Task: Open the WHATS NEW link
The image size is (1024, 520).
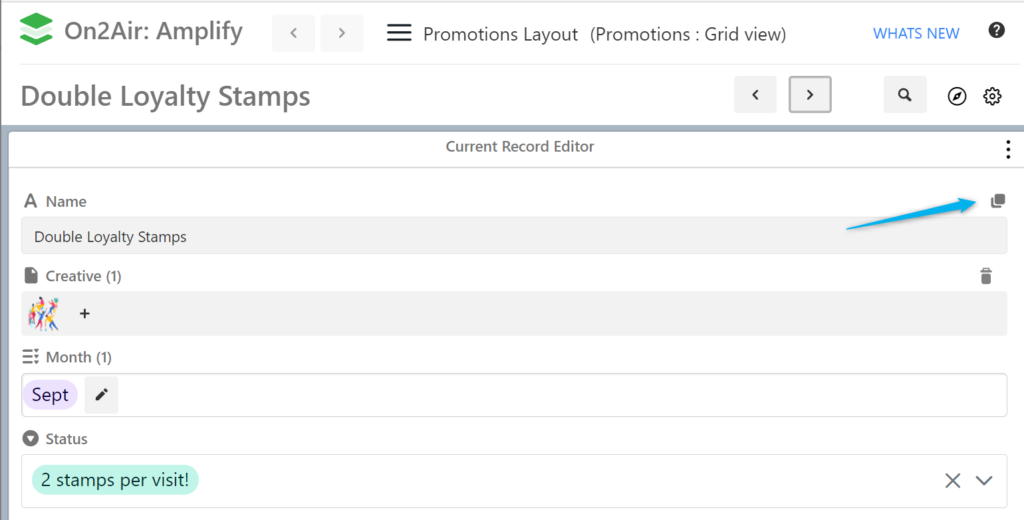Action: [916, 33]
